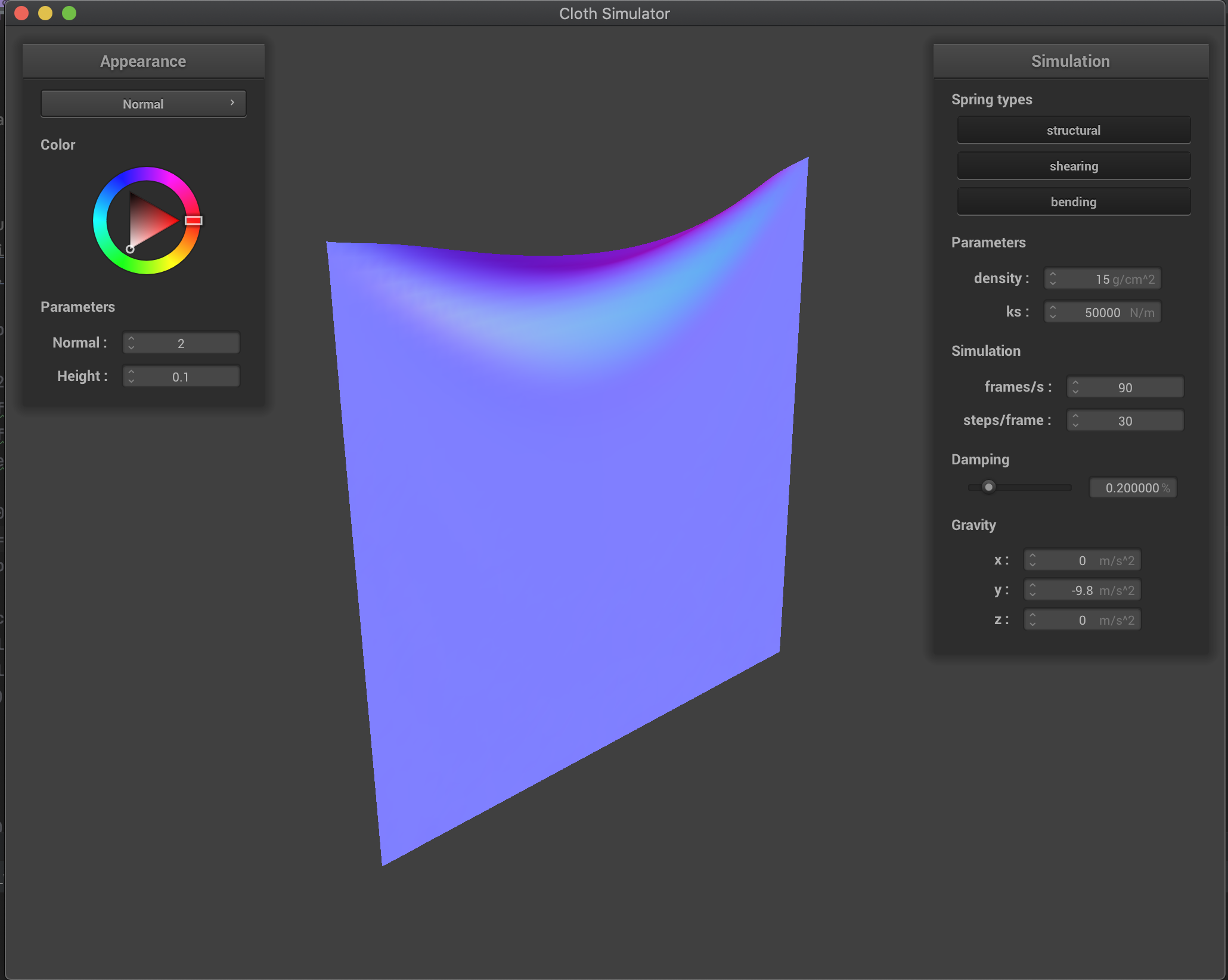Click the steps/frame stepper arrows
This screenshot has width=1228, height=980.
click(1075, 420)
